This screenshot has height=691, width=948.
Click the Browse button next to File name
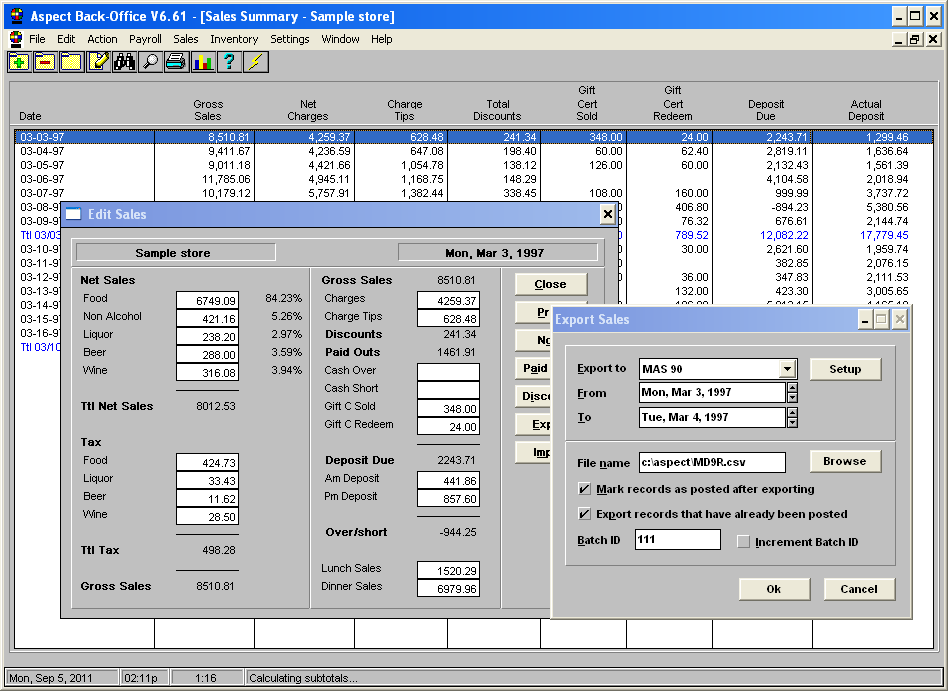click(x=845, y=461)
